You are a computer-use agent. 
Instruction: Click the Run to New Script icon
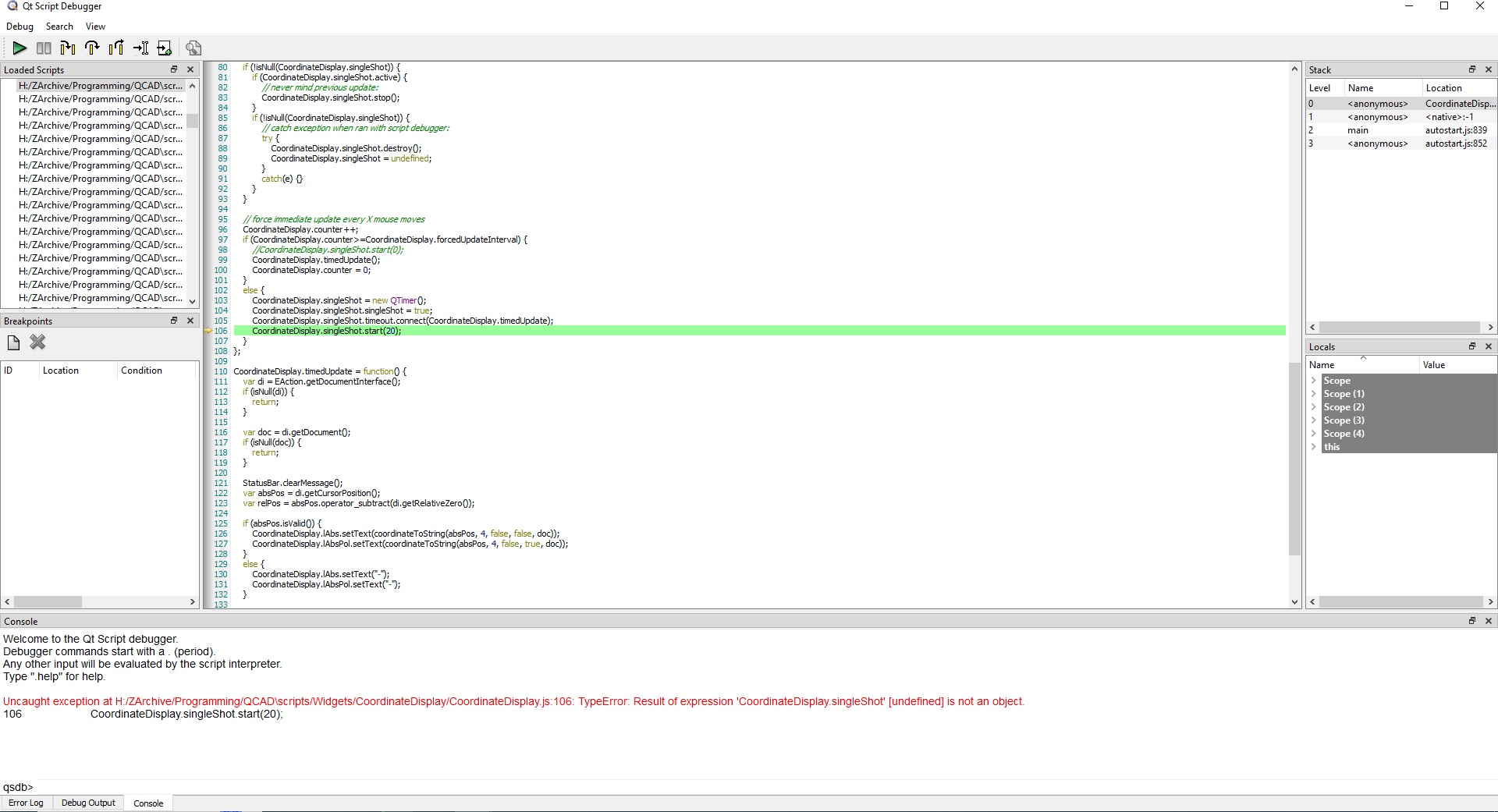click(x=164, y=48)
